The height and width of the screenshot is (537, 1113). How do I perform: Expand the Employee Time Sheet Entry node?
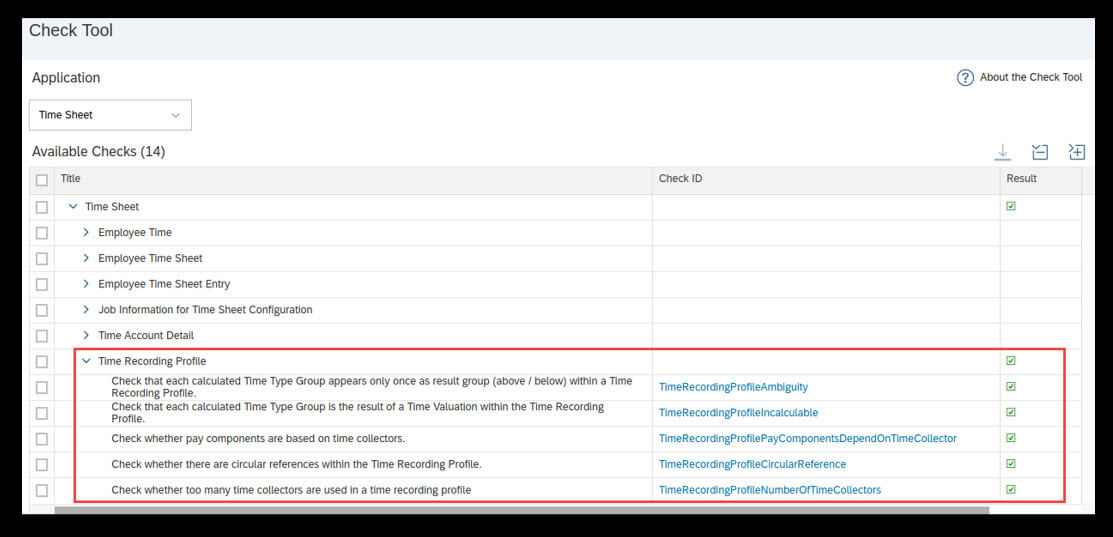[x=87, y=284]
